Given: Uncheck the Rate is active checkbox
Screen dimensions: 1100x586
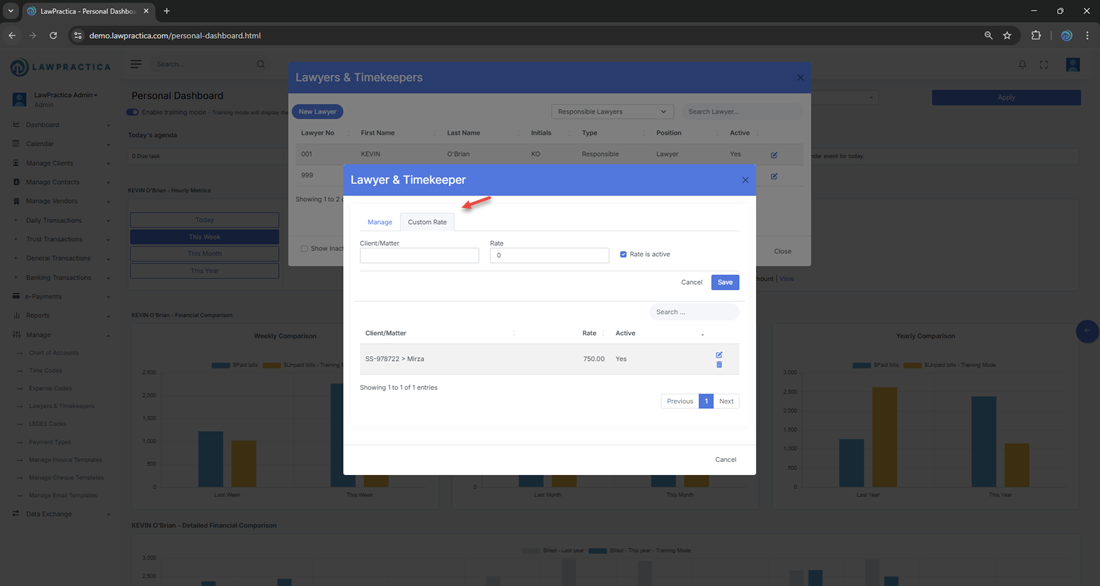Looking at the screenshot, I should coord(623,254).
